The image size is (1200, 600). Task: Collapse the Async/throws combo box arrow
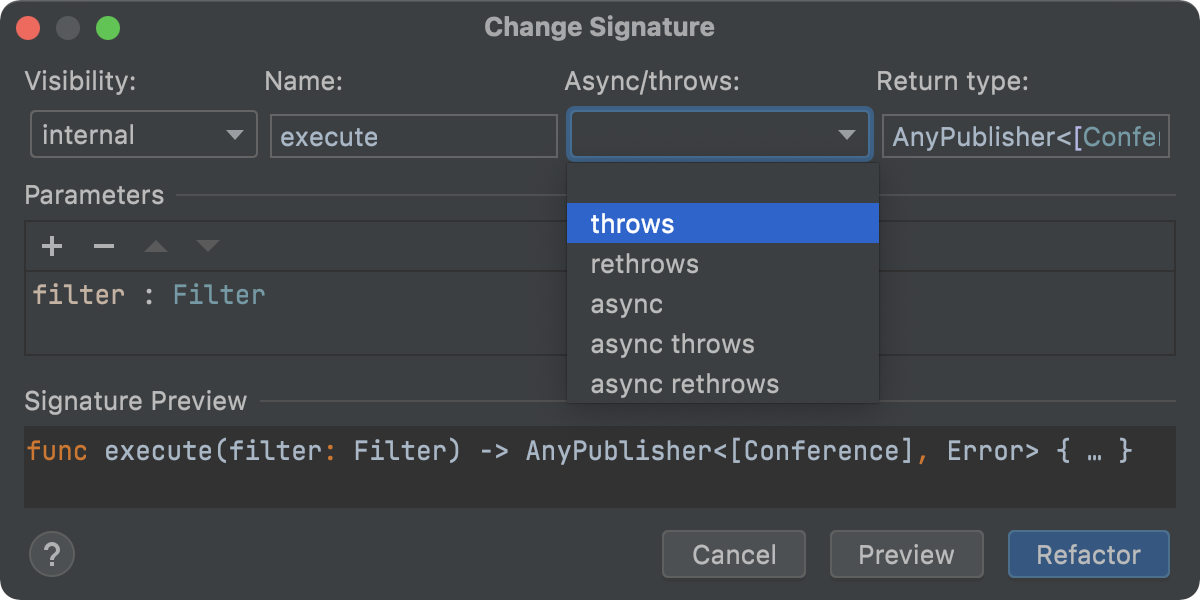[846, 135]
